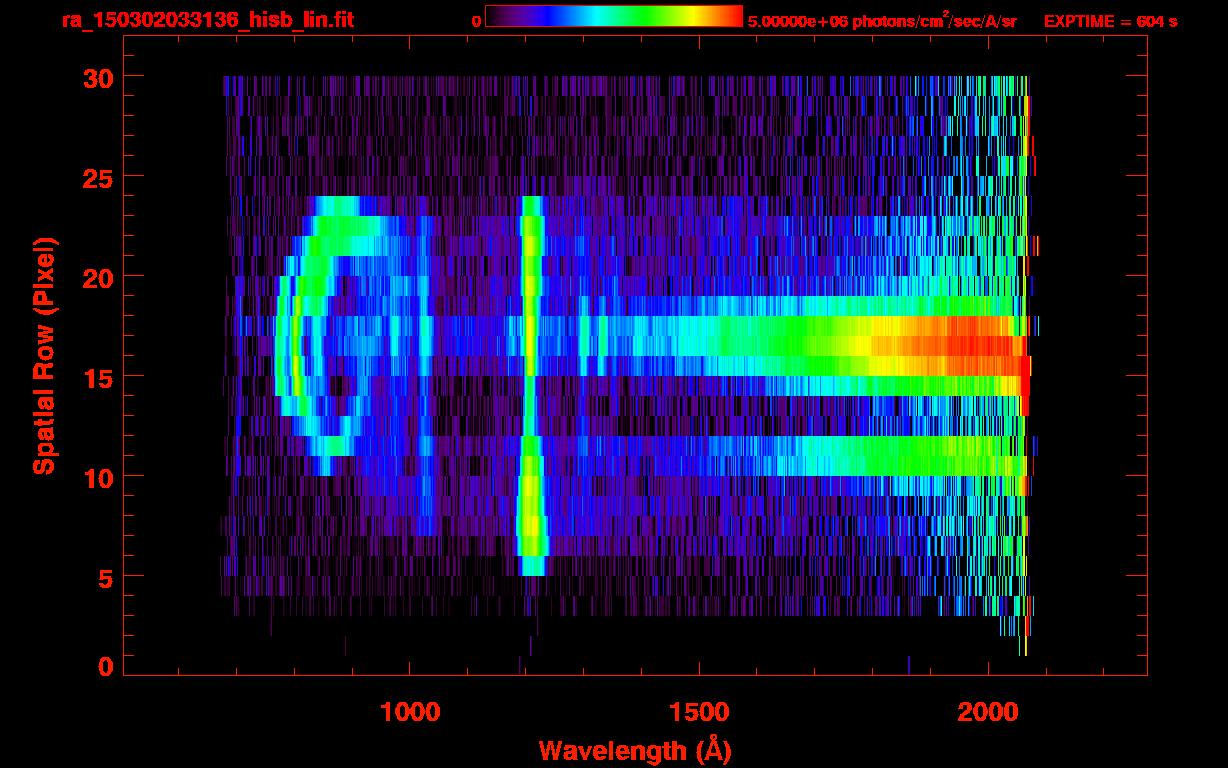The height and width of the screenshot is (768, 1228).
Task: Click the colorbar minimum label 0
Action: click(x=477, y=21)
